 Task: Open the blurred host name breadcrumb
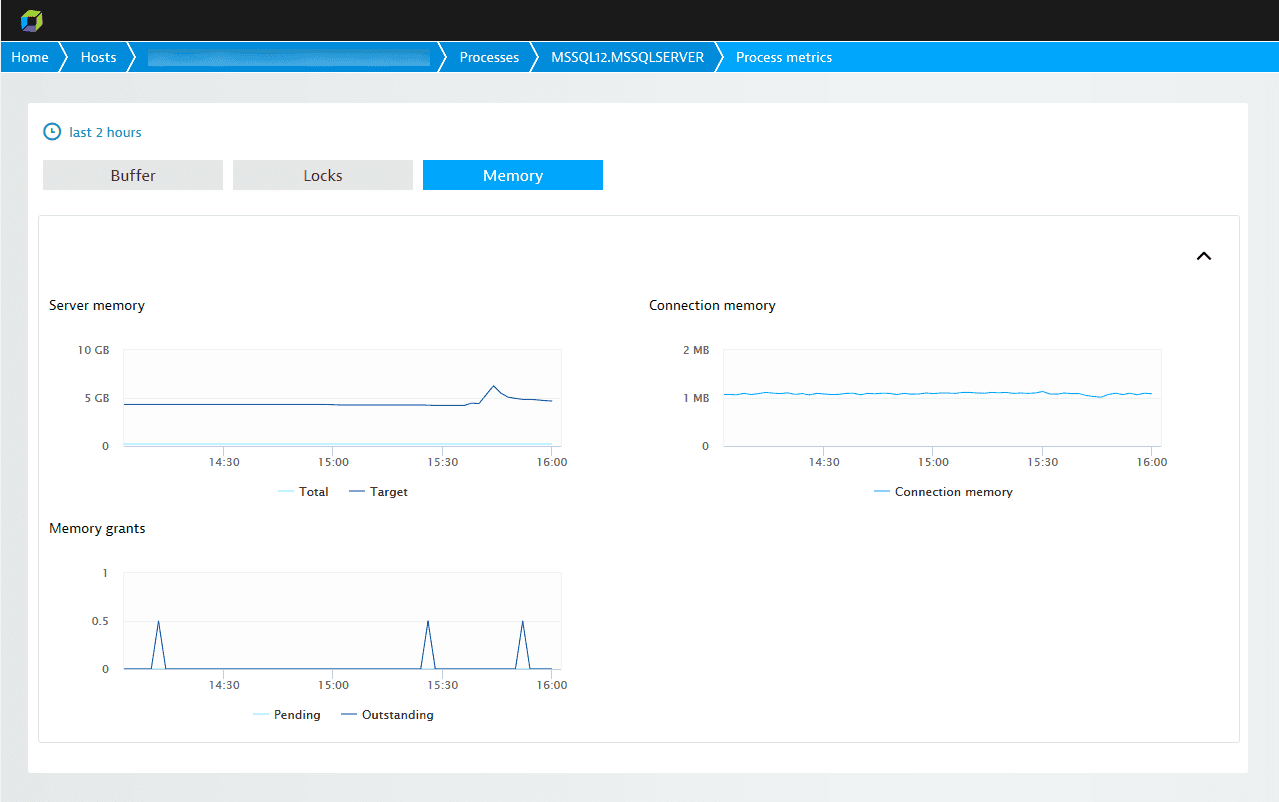[289, 57]
